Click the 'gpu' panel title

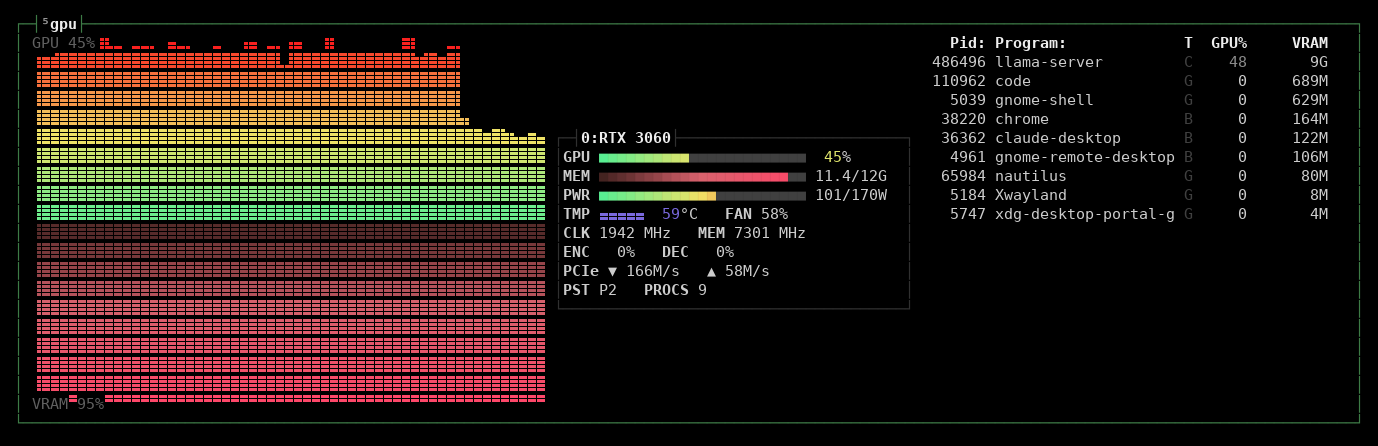pos(63,24)
